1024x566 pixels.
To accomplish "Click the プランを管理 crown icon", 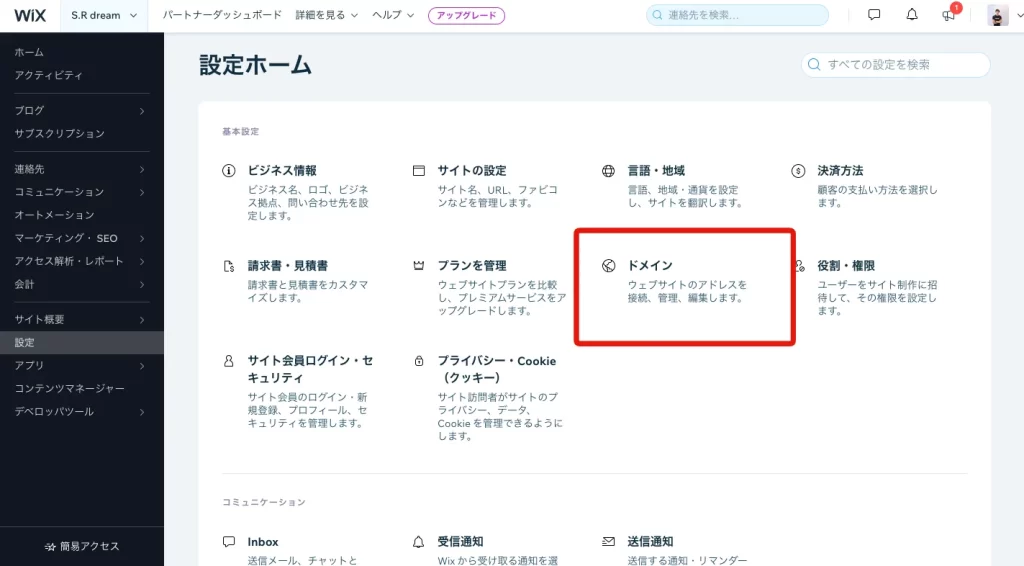I will pyautogui.click(x=419, y=266).
